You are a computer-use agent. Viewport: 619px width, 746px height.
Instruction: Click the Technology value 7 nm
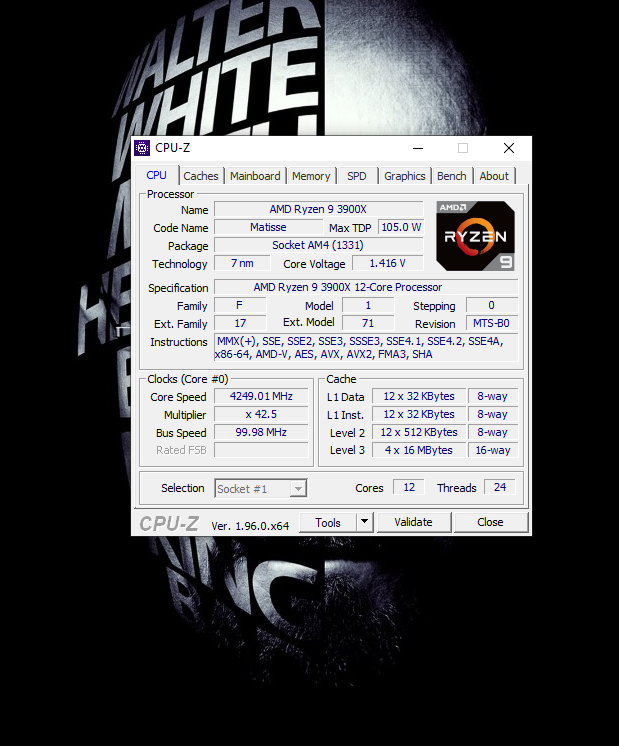[242, 264]
